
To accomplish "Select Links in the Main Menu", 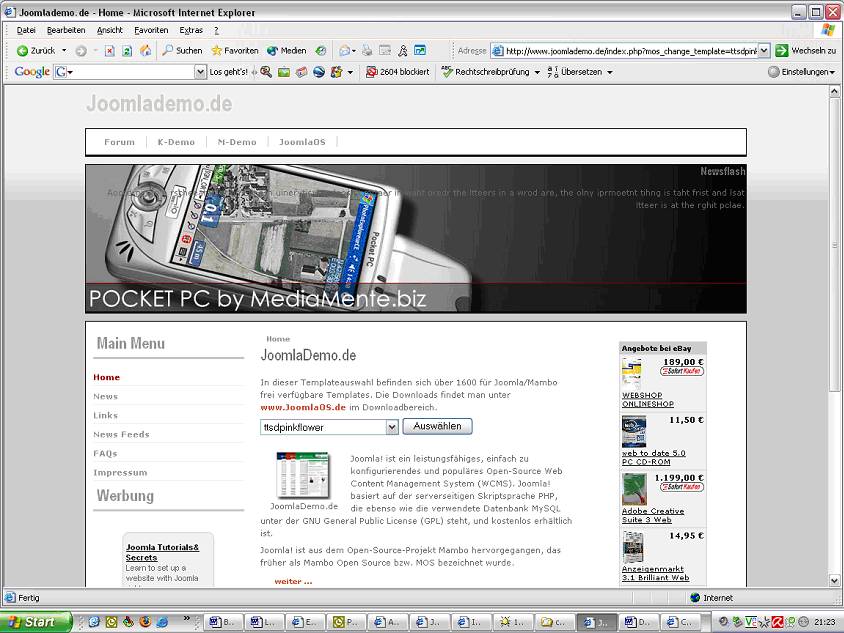I will [106, 416].
